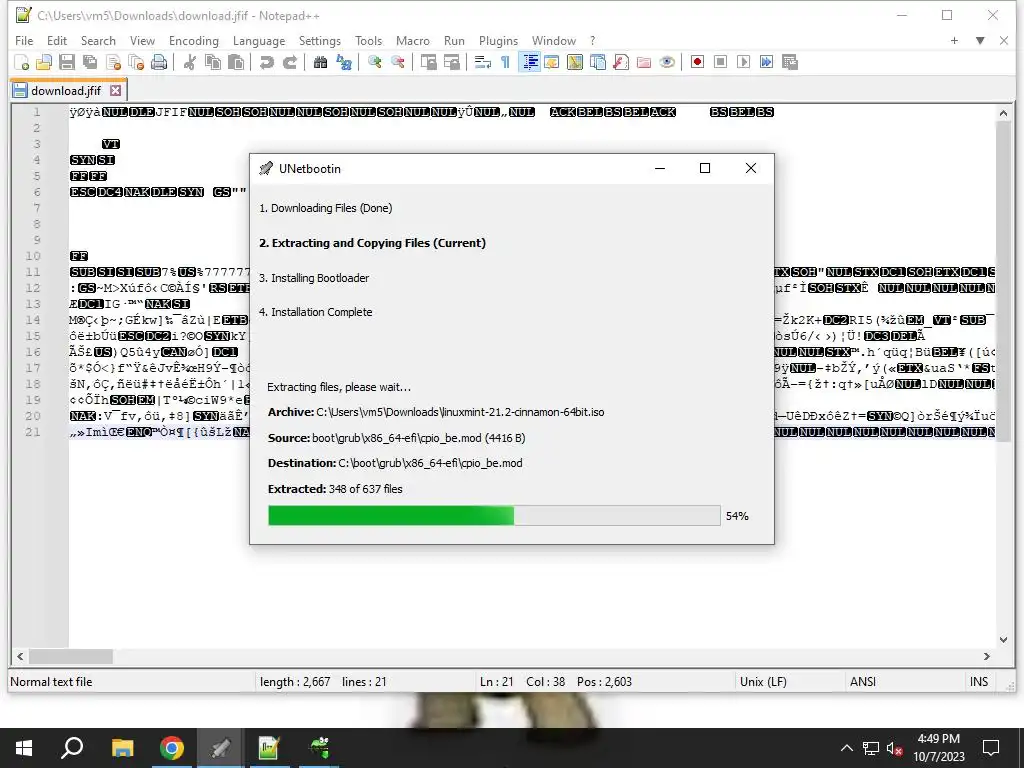The height and width of the screenshot is (768, 1024).
Task: Click the Notepad++ taskbar icon
Action: pyautogui.click(x=269, y=748)
